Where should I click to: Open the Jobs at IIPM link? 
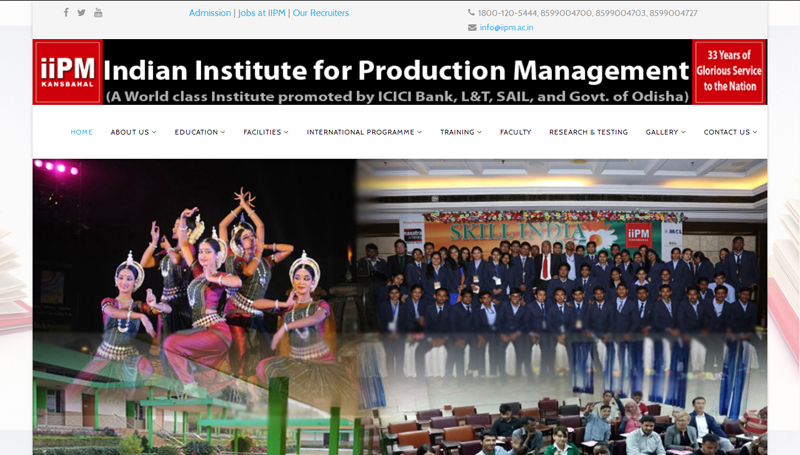click(x=262, y=13)
